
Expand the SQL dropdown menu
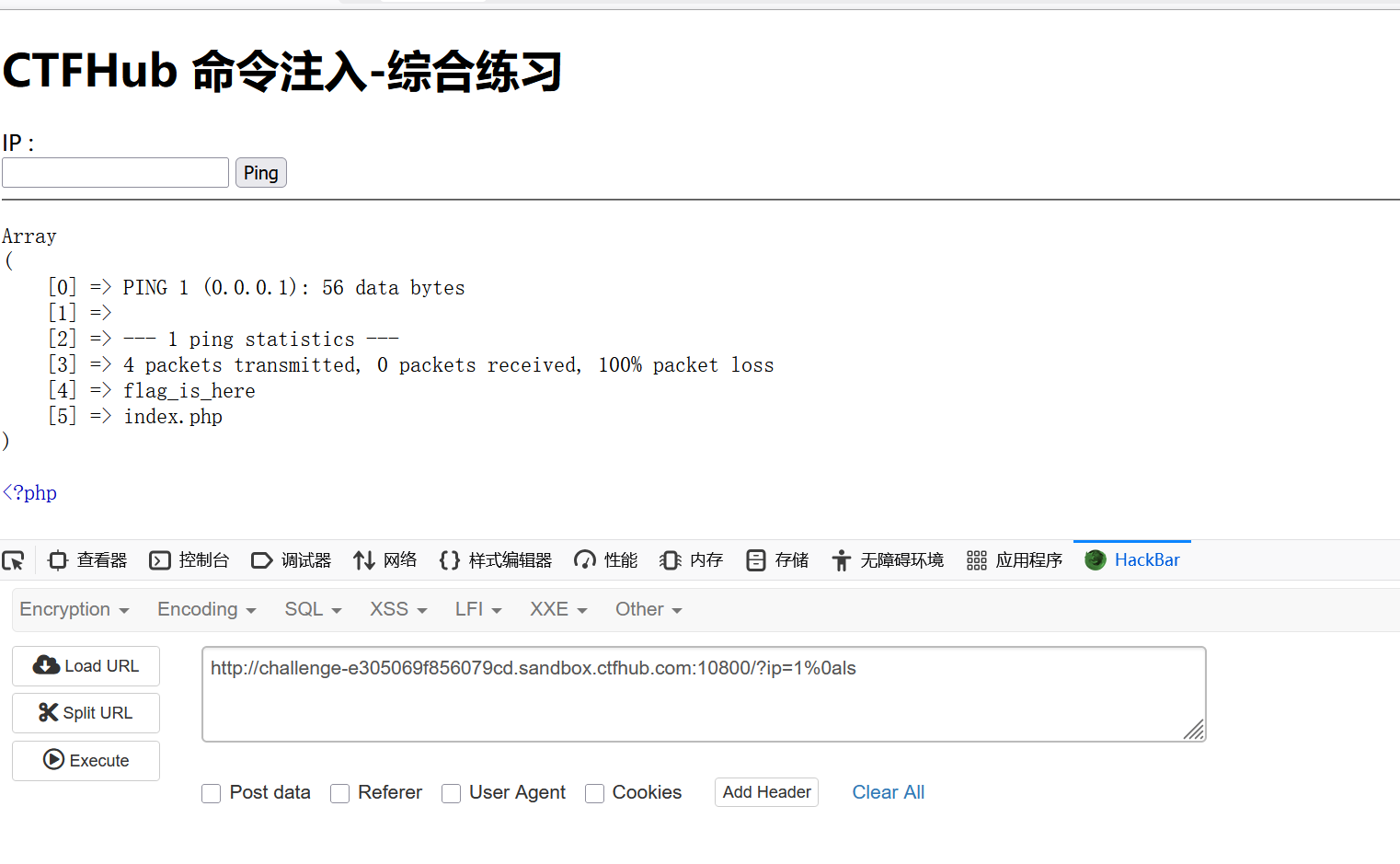pyautogui.click(x=313, y=610)
